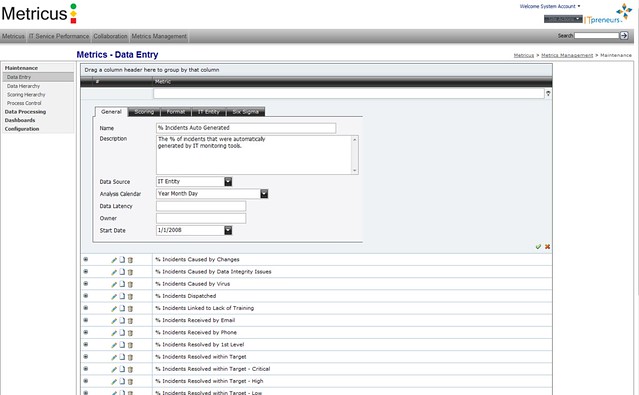Click the search go arrow button
The width and height of the screenshot is (639, 395).
click(x=624, y=36)
